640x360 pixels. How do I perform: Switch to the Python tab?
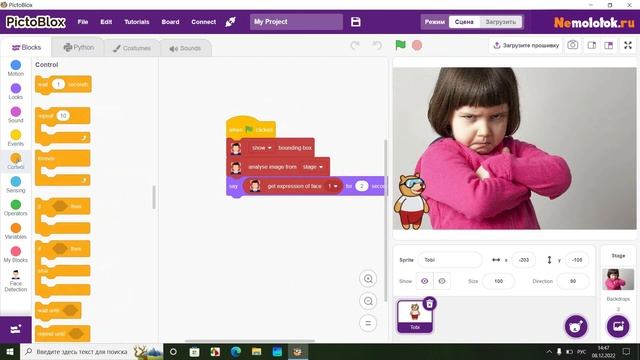pyautogui.click(x=78, y=47)
